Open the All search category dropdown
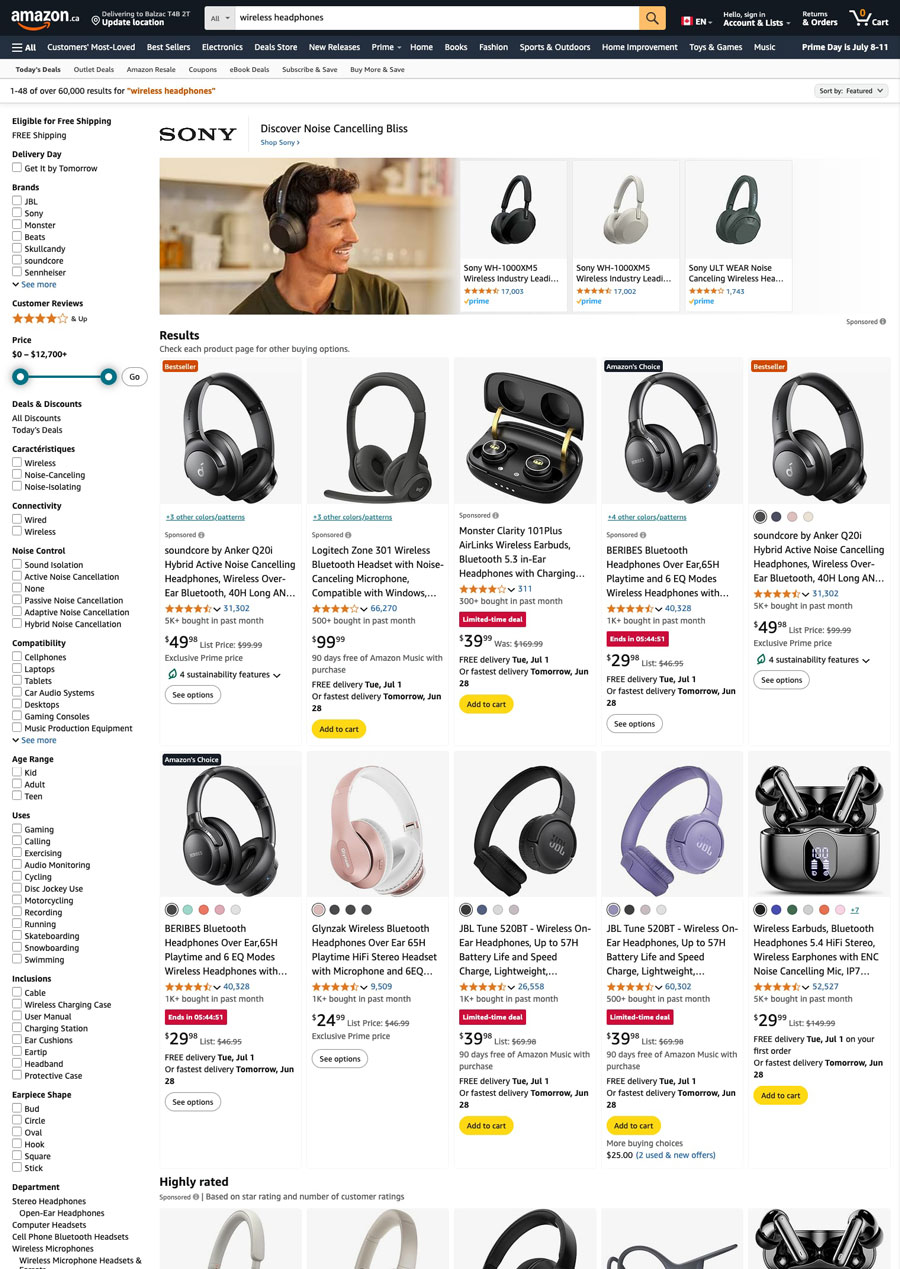 220,18
